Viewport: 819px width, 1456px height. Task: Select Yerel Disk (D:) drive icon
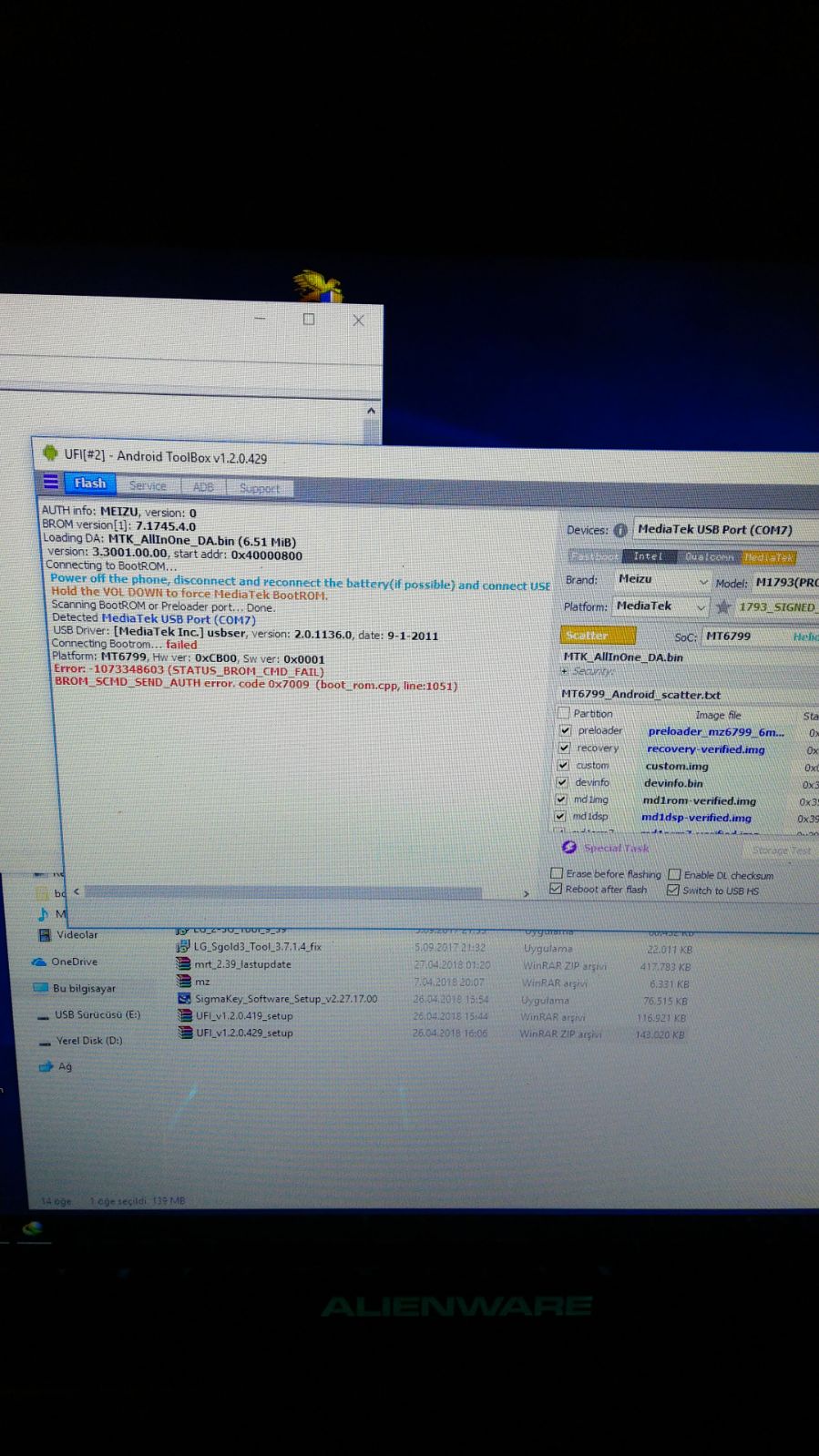pos(44,1042)
